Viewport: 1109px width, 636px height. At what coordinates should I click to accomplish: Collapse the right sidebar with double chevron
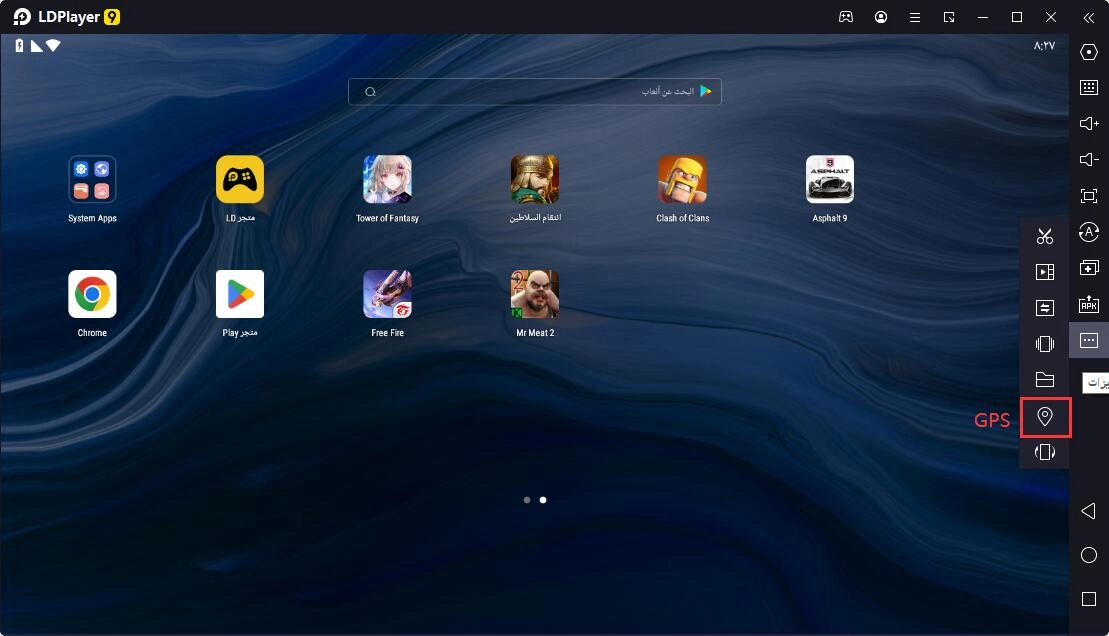tap(1089, 18)
